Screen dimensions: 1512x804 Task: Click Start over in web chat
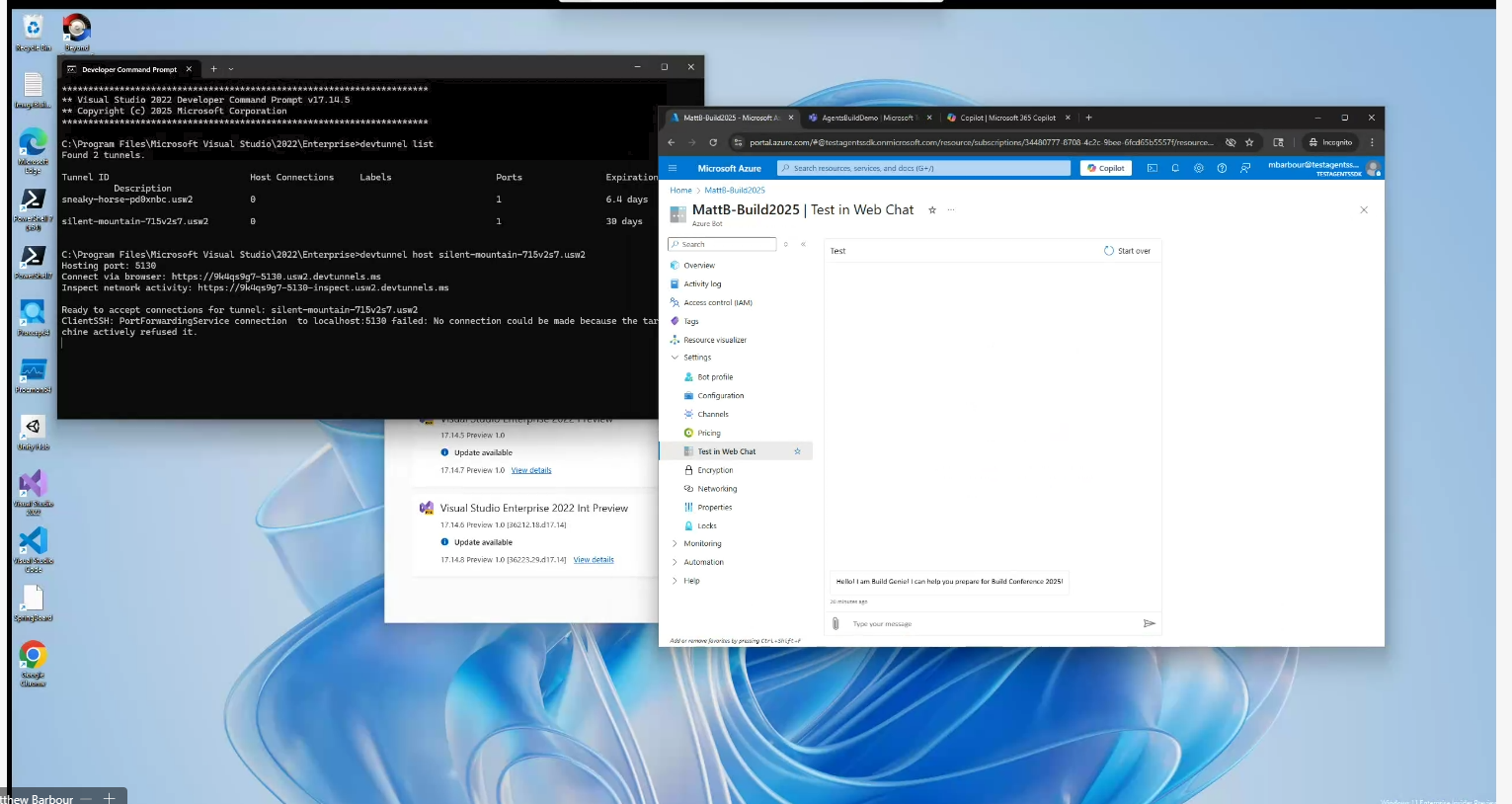1127,251
